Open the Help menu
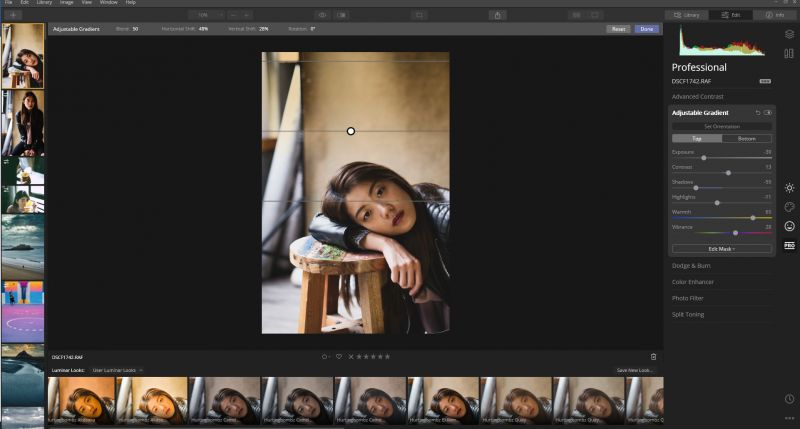Image resolution: width=800 pixels, height=429 pixels. 131,3
